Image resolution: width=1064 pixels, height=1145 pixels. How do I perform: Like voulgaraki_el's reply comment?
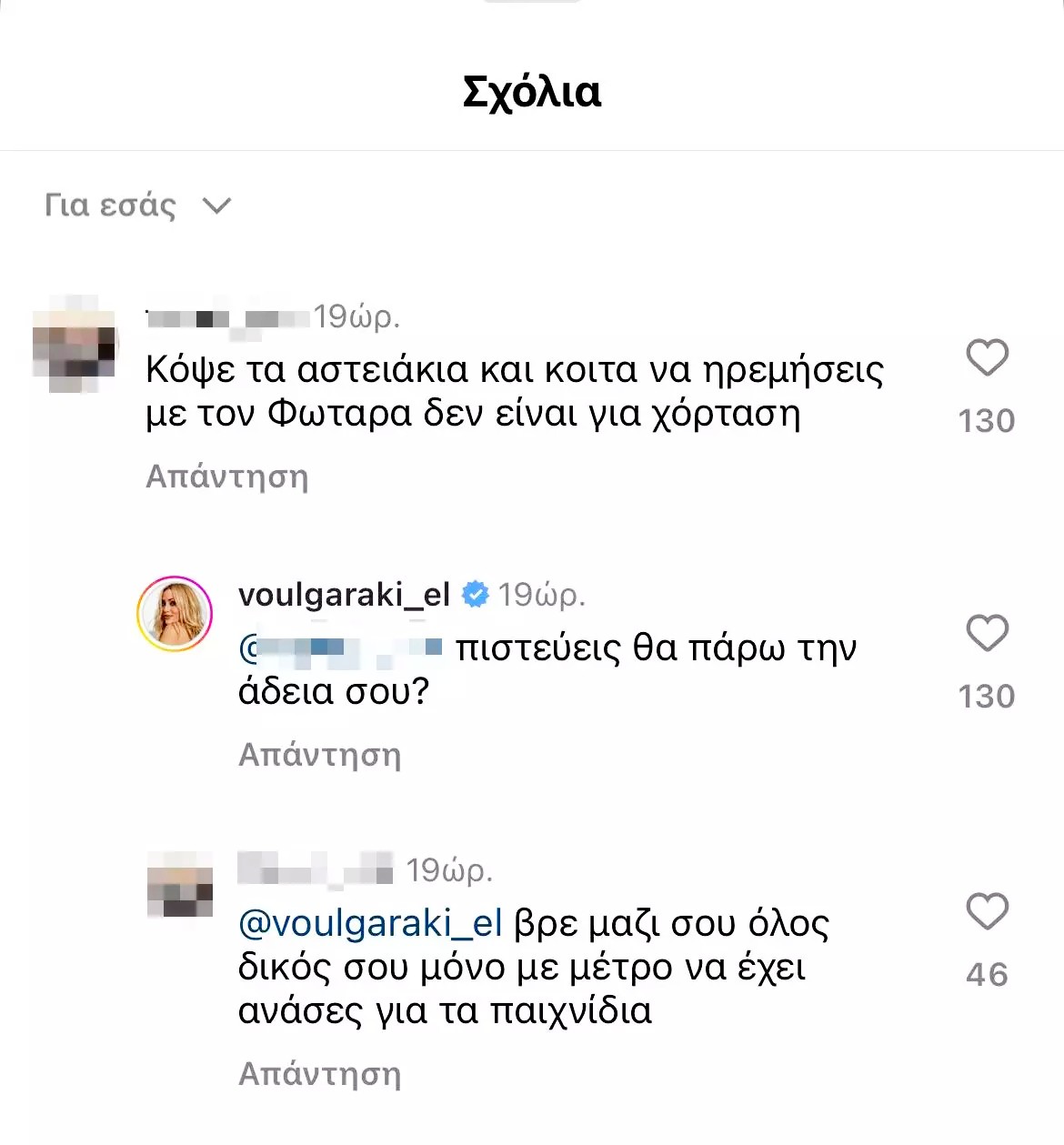tap(987, 633)
